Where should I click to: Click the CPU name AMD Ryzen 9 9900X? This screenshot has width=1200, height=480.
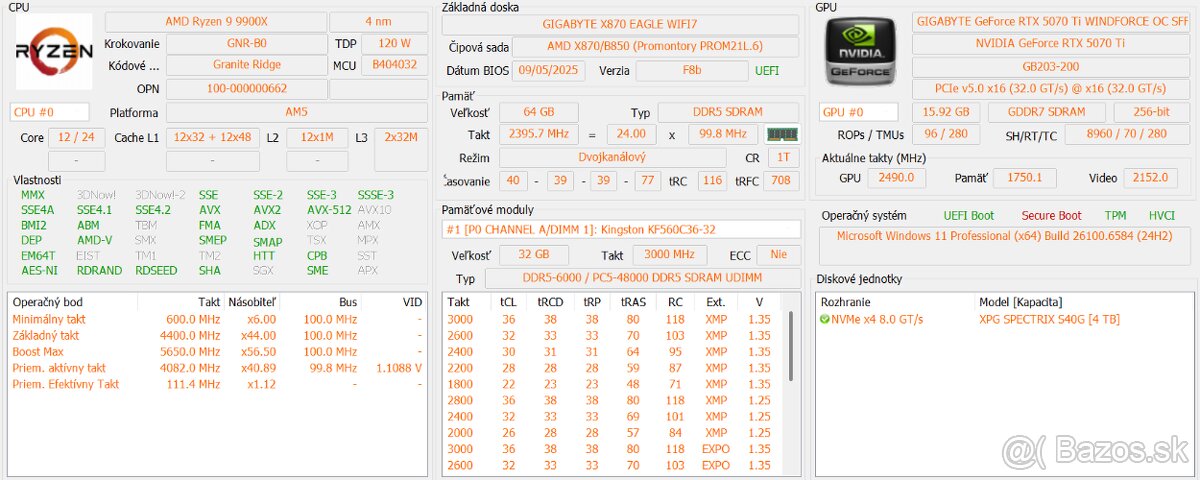coord(214,21)
